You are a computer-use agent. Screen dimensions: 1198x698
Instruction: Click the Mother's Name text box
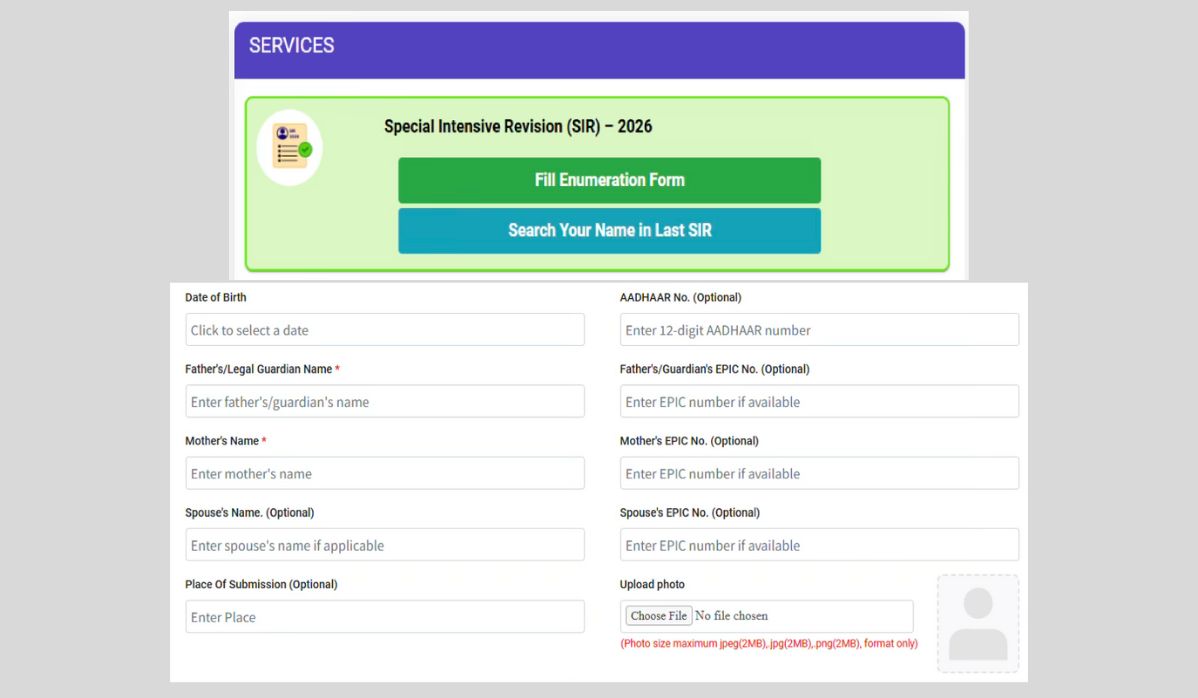(x=385, y=474)
